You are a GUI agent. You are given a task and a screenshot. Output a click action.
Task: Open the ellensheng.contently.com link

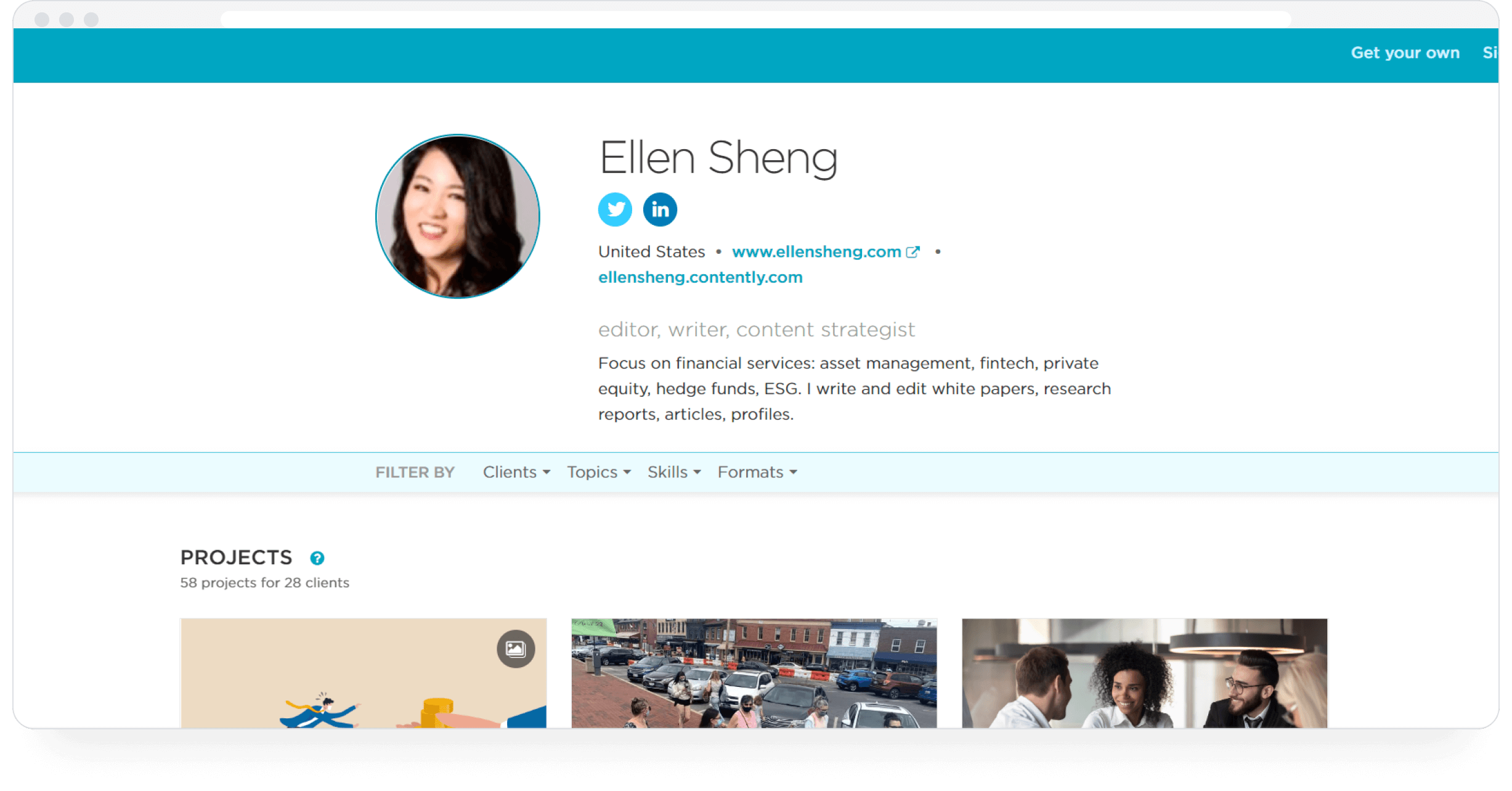coord(700,277)
